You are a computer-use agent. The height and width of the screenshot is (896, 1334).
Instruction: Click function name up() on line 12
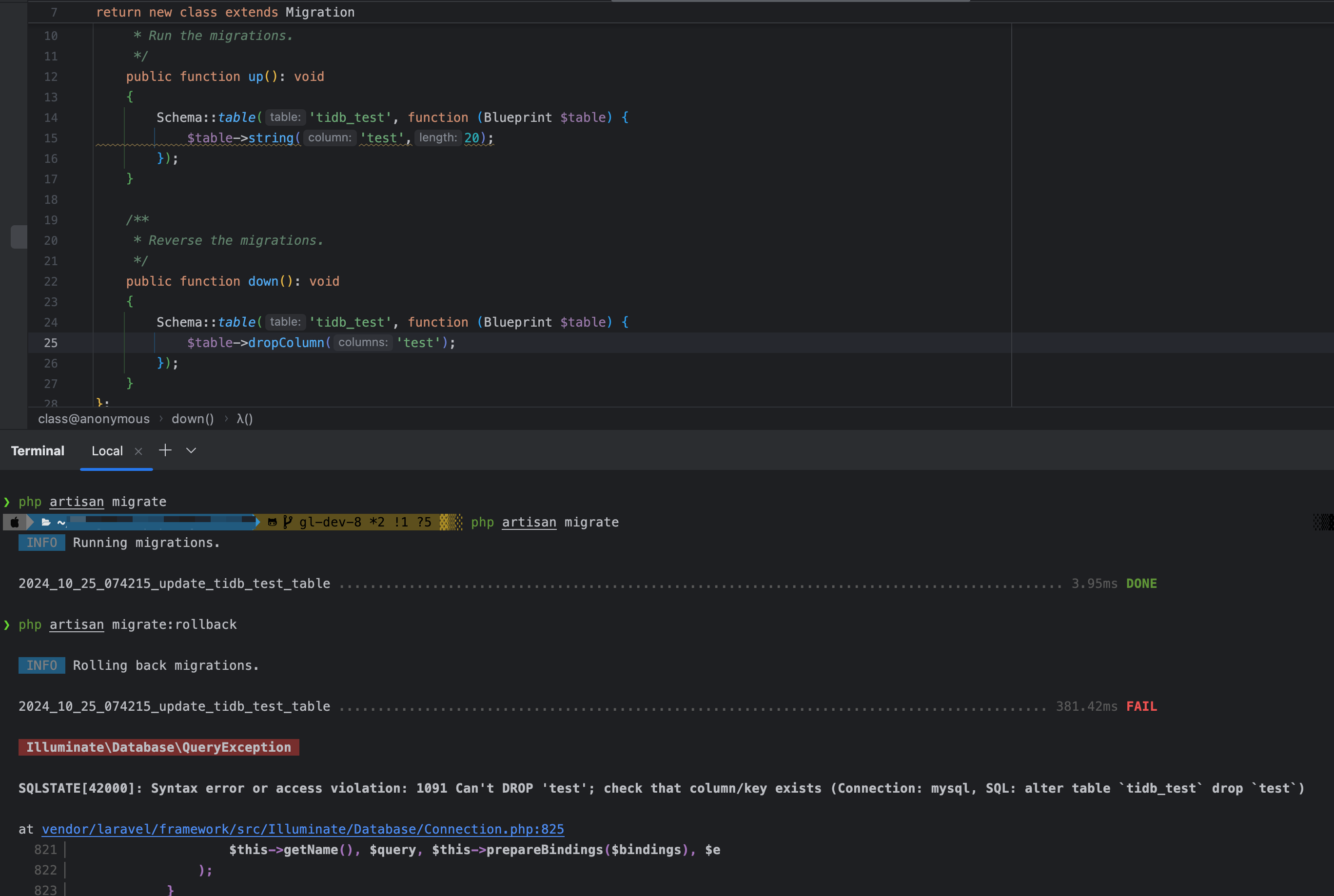pyautogui.click(x=255, y=77)
